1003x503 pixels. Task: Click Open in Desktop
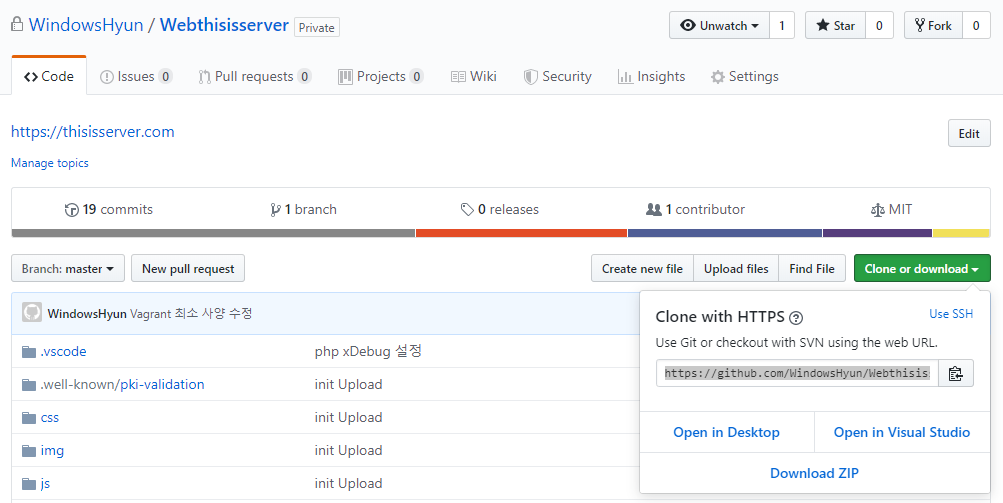727,432
